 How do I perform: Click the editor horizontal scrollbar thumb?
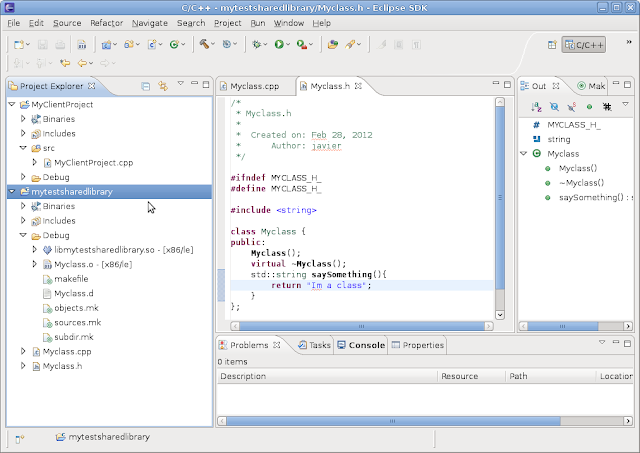361,326
